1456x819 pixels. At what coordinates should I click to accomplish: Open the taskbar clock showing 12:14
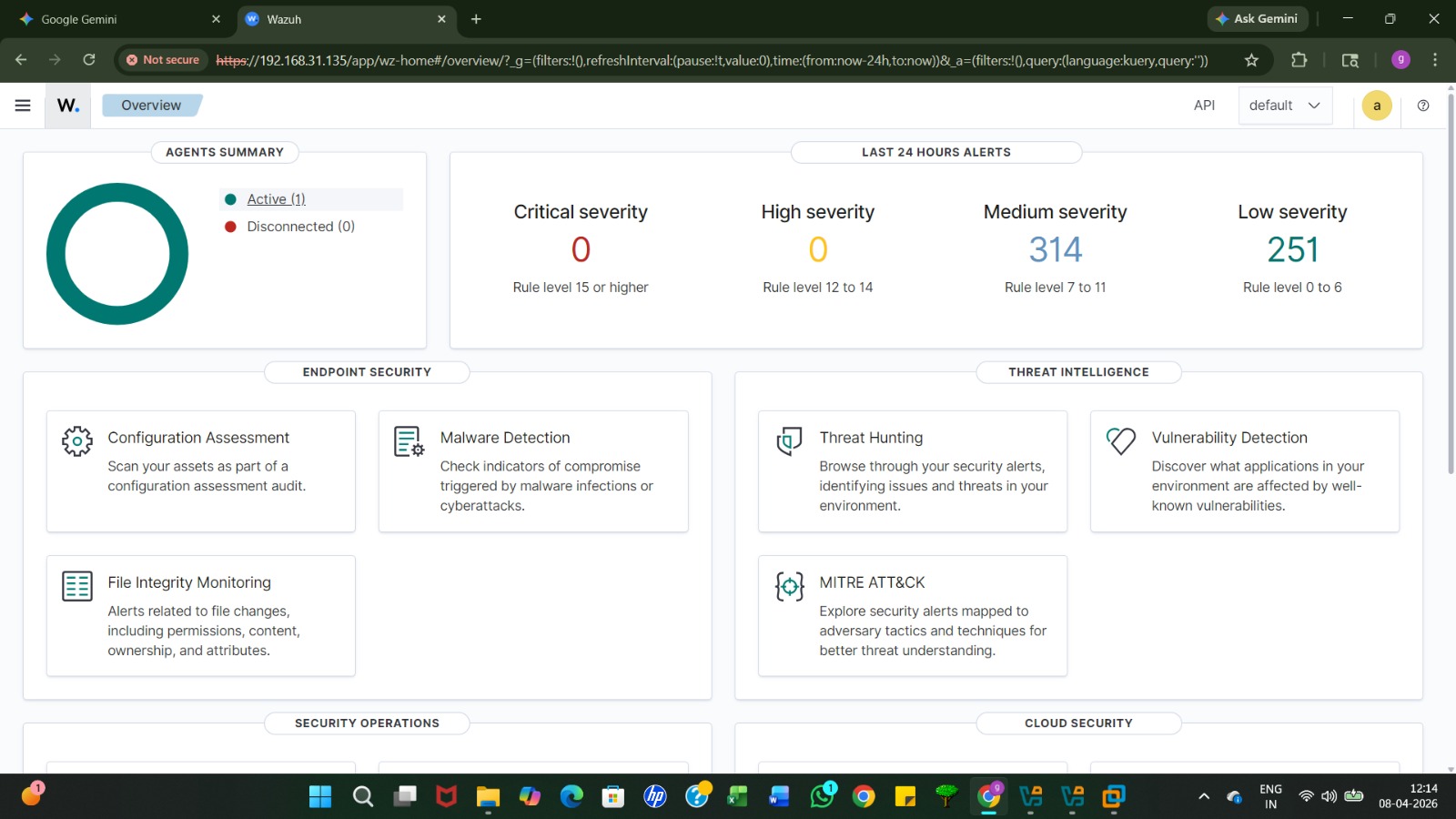coord(1408,796)
